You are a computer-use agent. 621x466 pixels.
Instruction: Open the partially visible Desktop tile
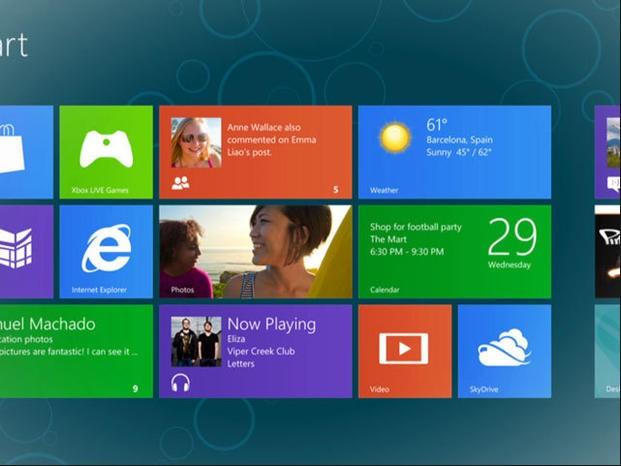(x=608, y=351)
